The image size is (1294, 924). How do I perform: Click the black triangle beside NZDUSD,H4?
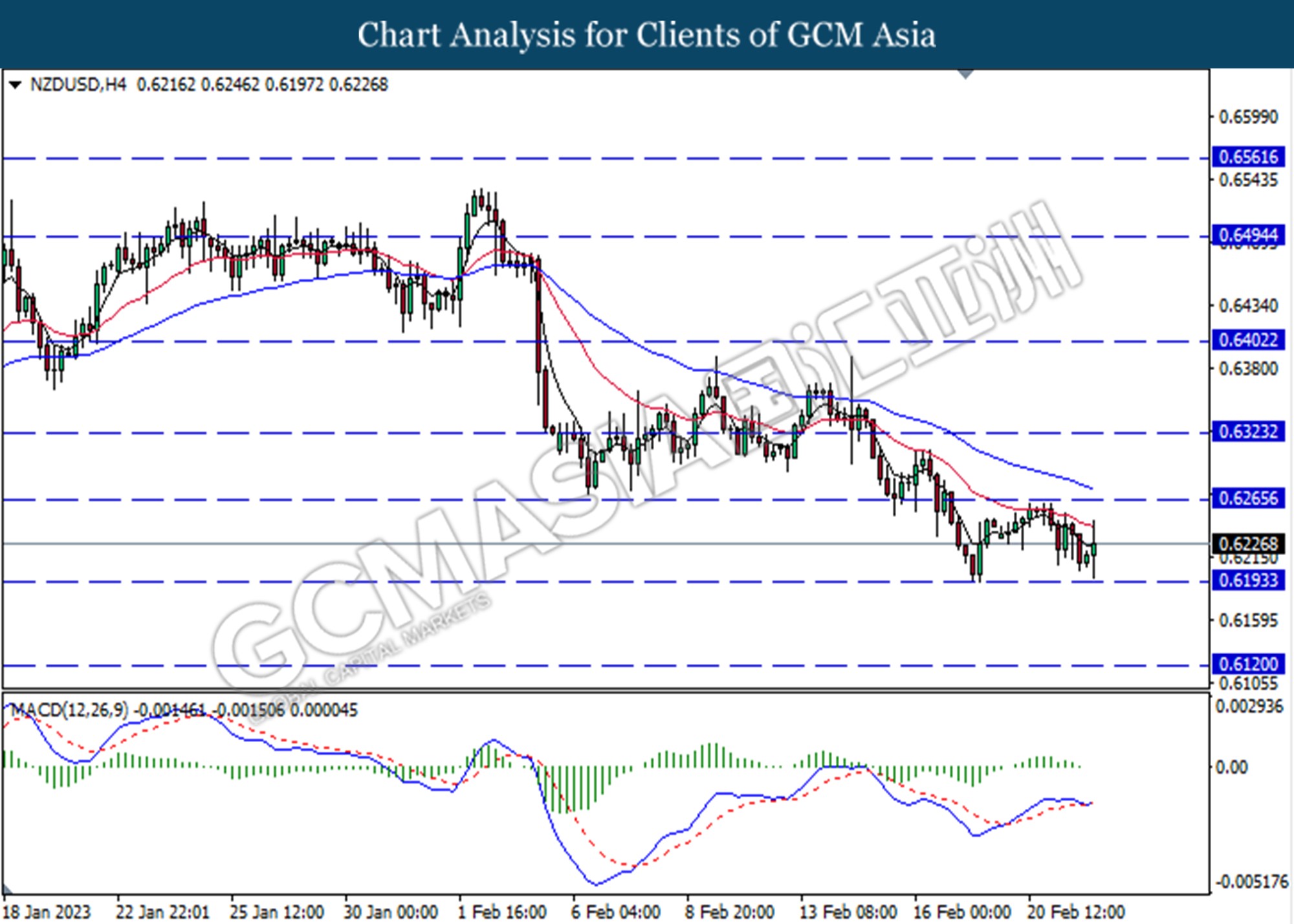click(16, 85)
